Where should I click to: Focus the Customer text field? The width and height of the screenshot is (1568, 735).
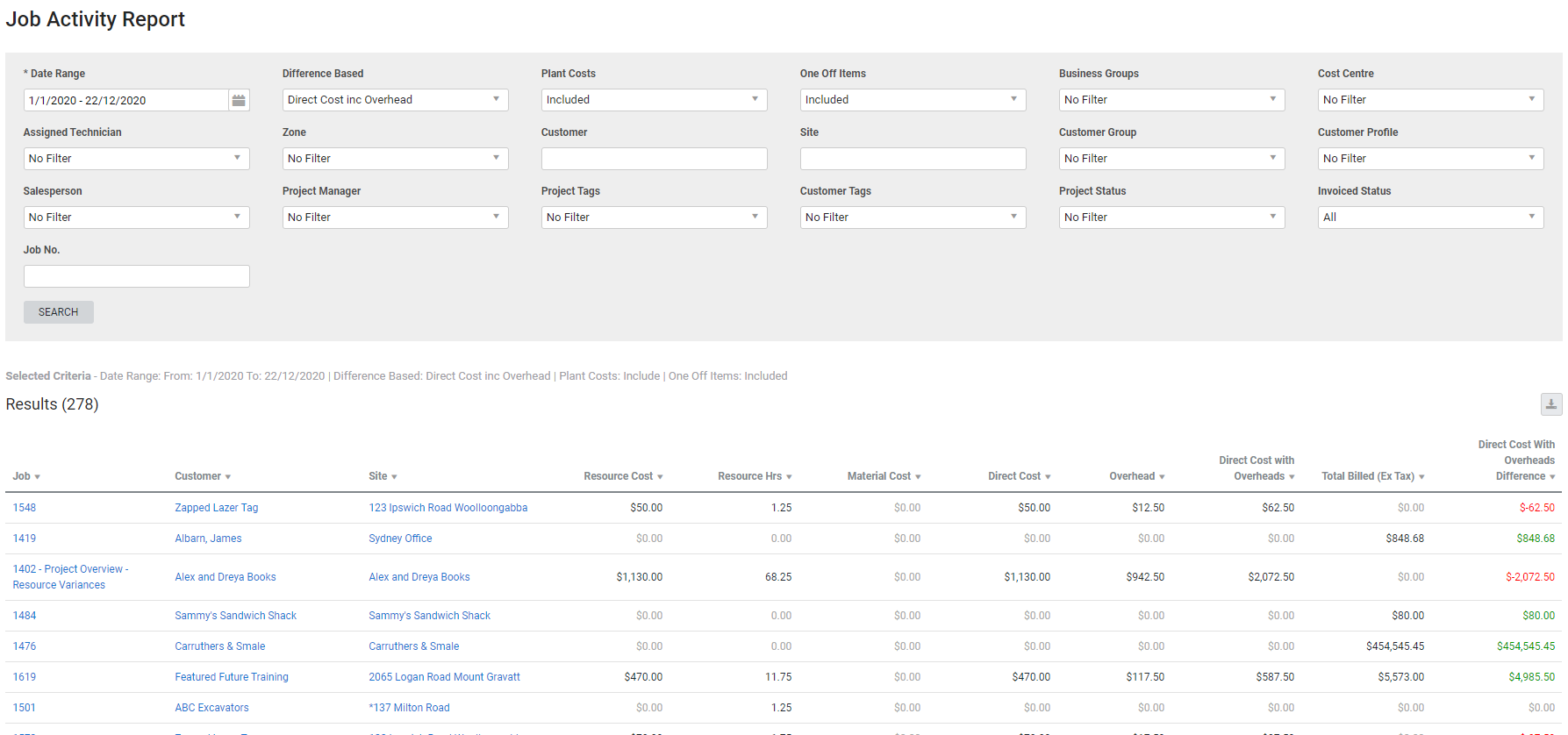654,159
